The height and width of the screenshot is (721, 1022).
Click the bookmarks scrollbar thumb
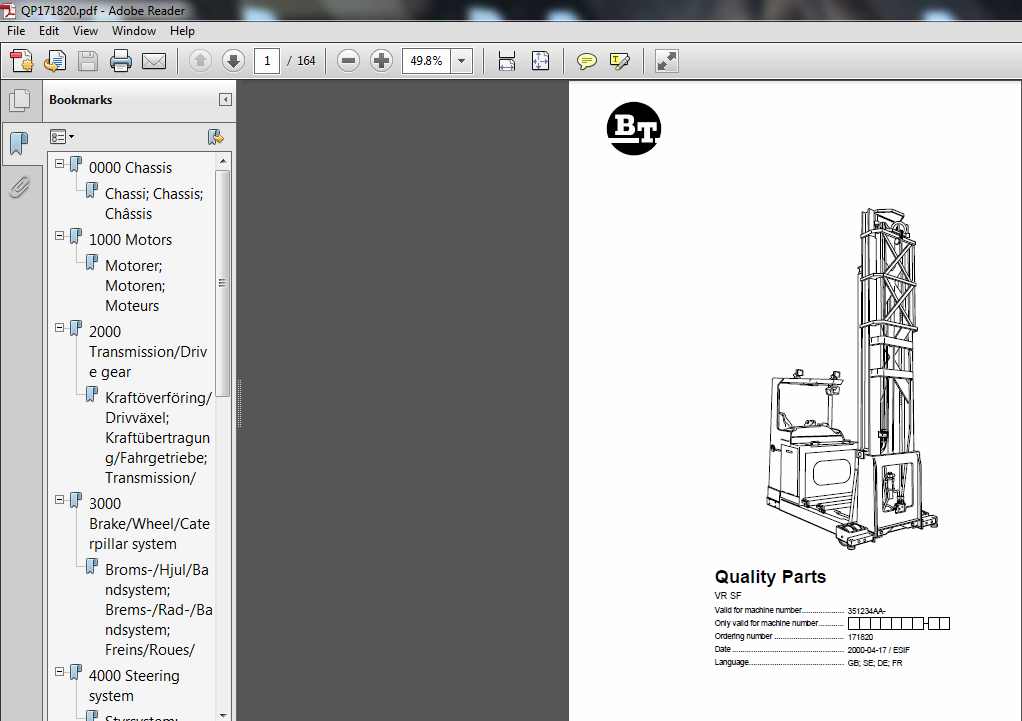coord(223,284)
